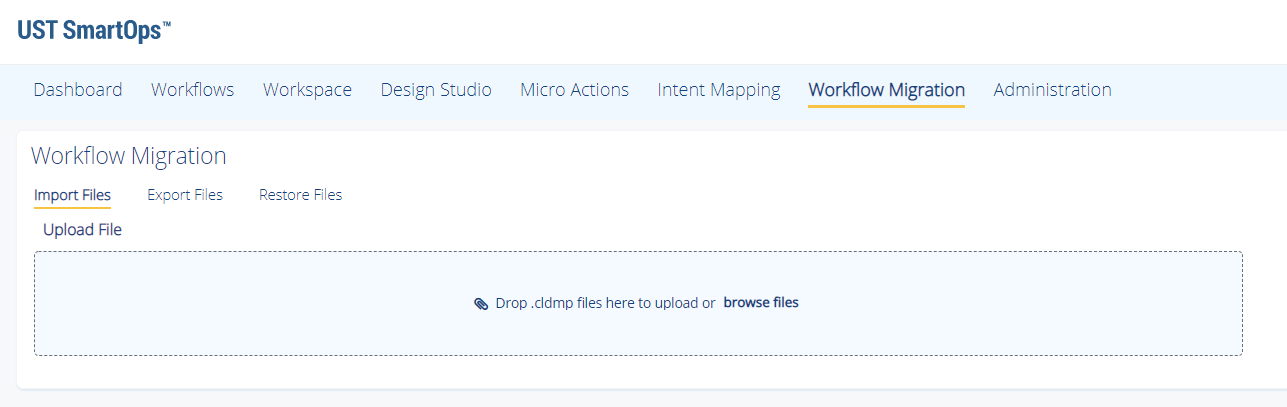Switch to the Workspace tab
Viewport: 1287px width, 407px height.
(307, 90)
